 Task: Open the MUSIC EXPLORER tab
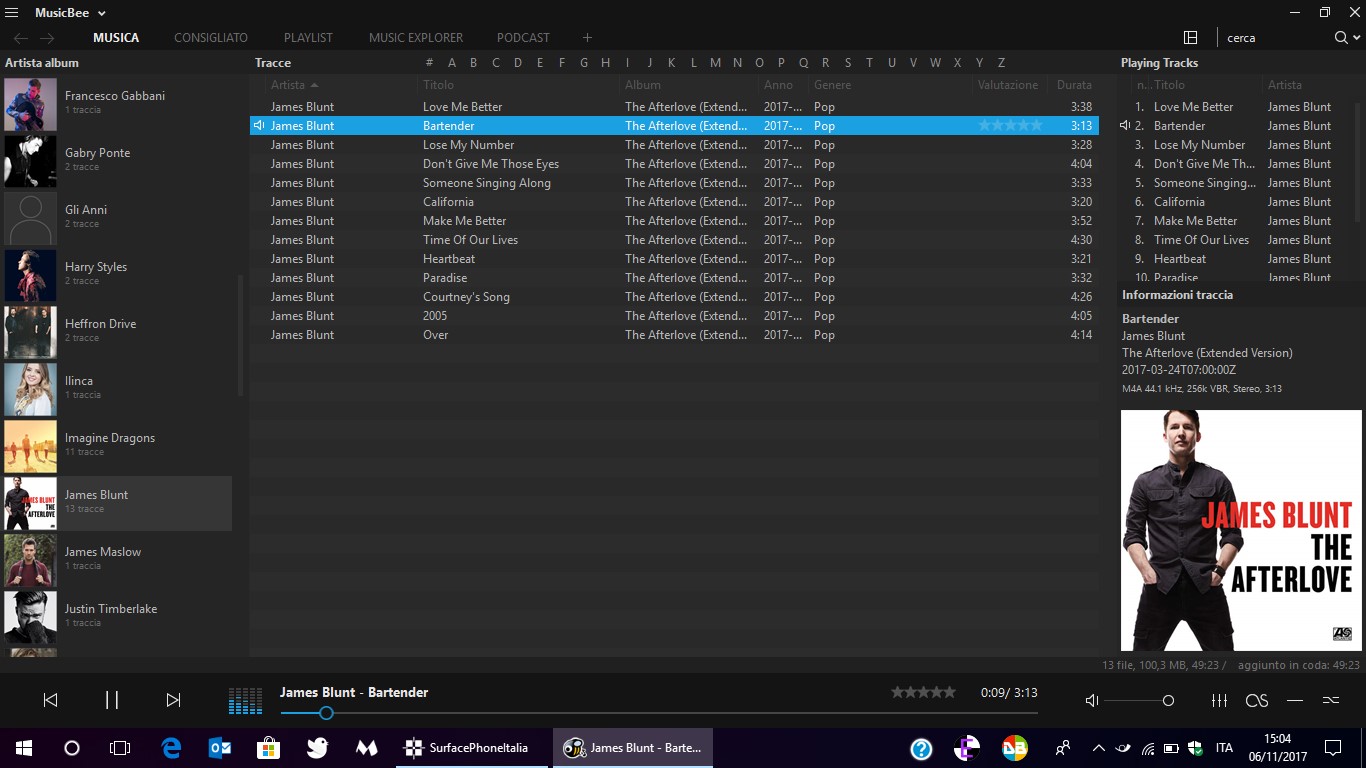pos(416,38)
